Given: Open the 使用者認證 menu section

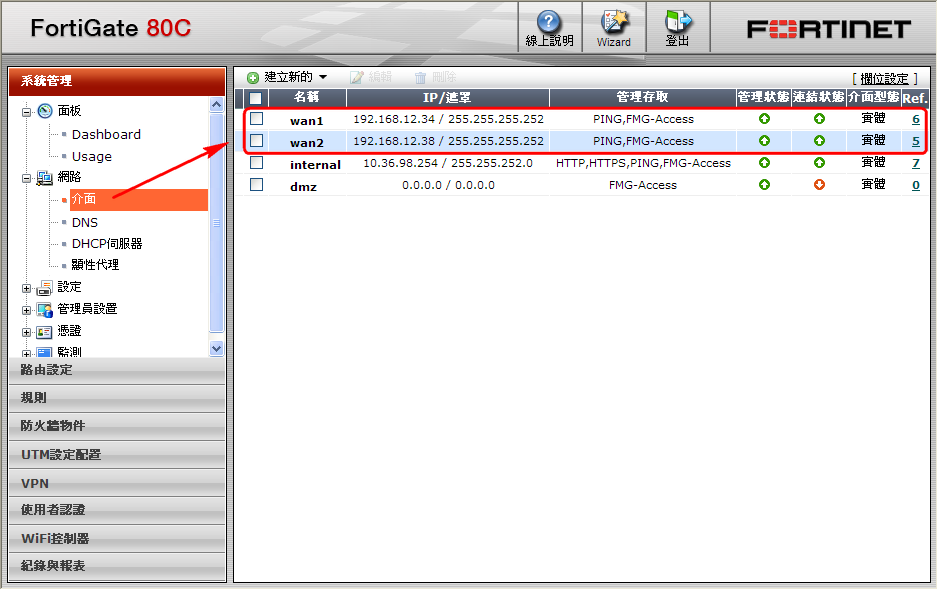Looking at the screenshot, I should 117,510.
